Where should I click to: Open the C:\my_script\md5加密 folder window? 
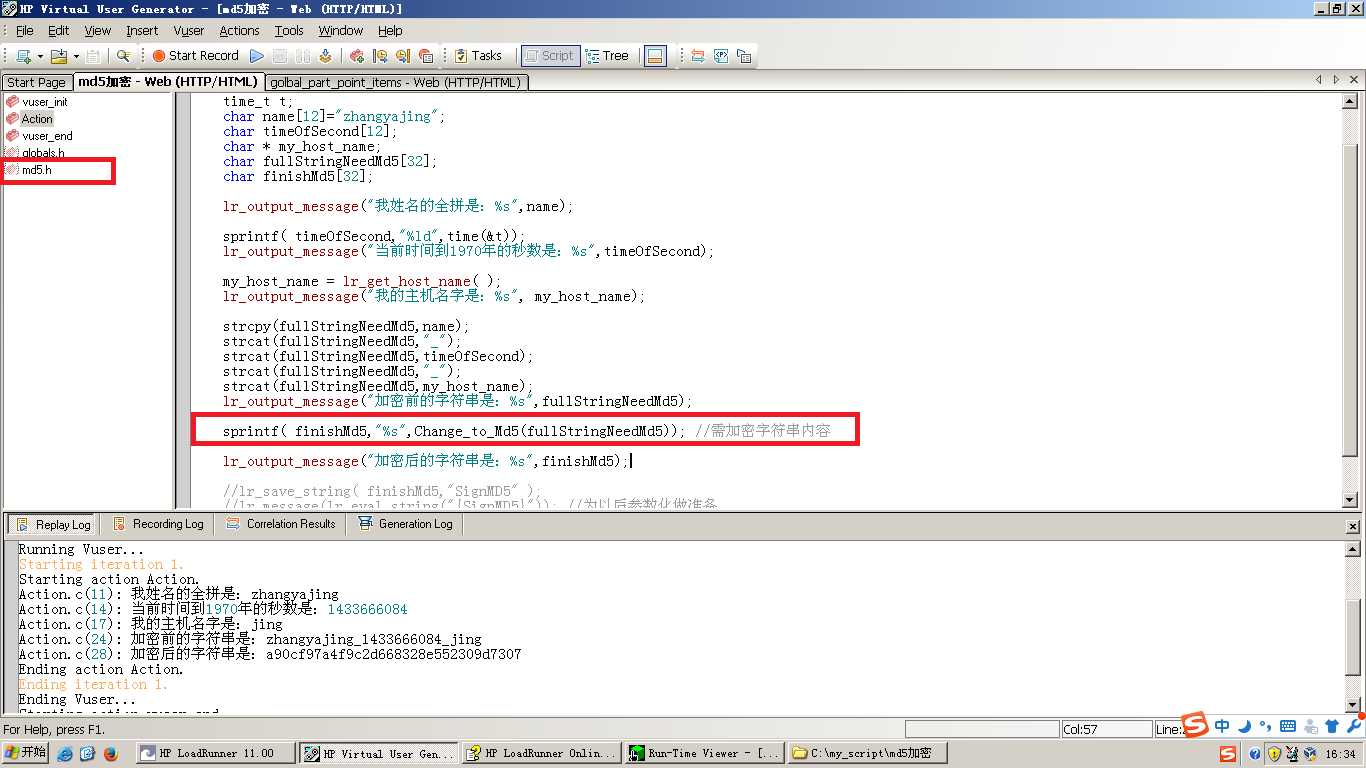point(867,753)
